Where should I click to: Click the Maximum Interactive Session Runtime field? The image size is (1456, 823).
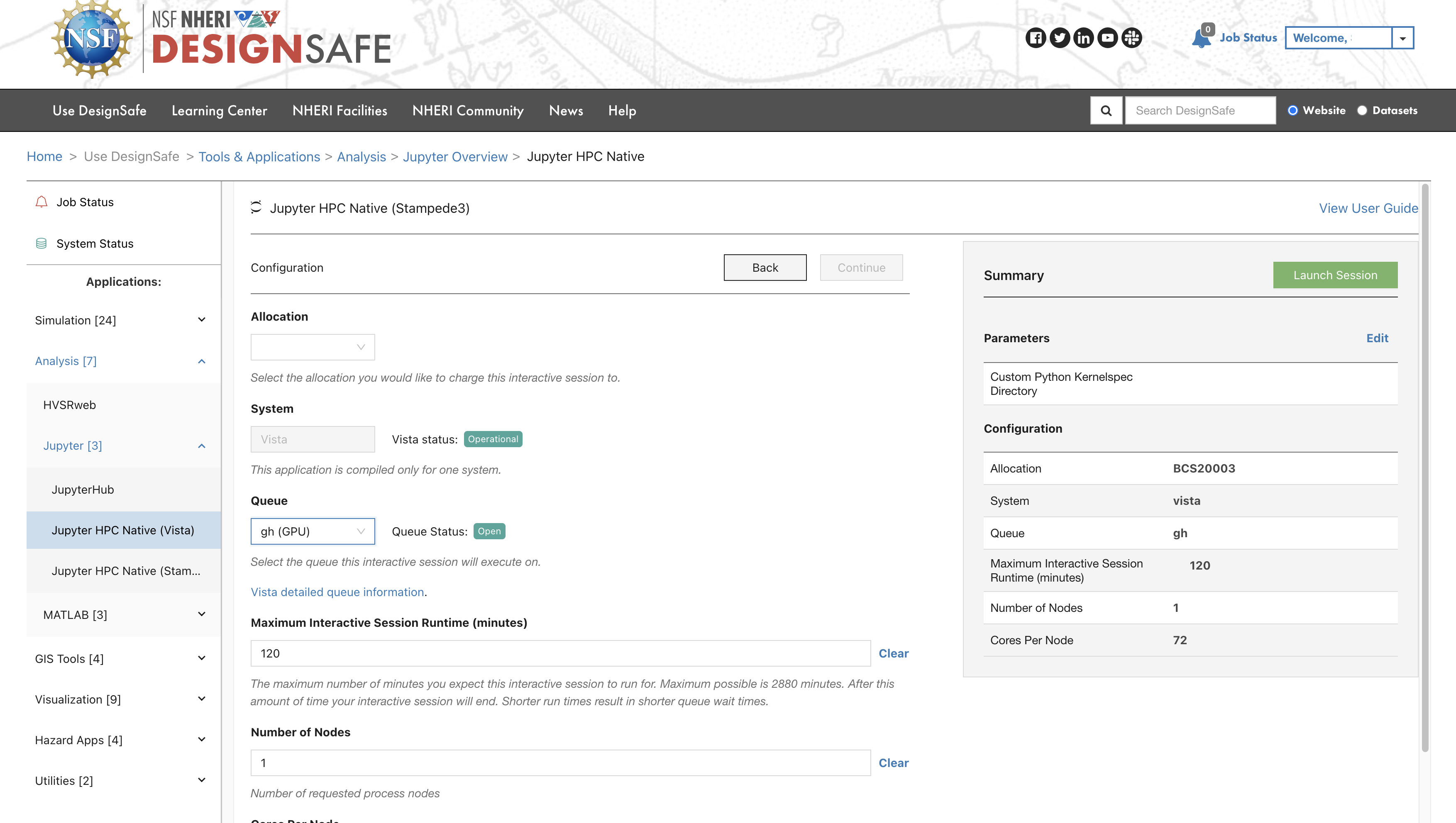(560, 653)
